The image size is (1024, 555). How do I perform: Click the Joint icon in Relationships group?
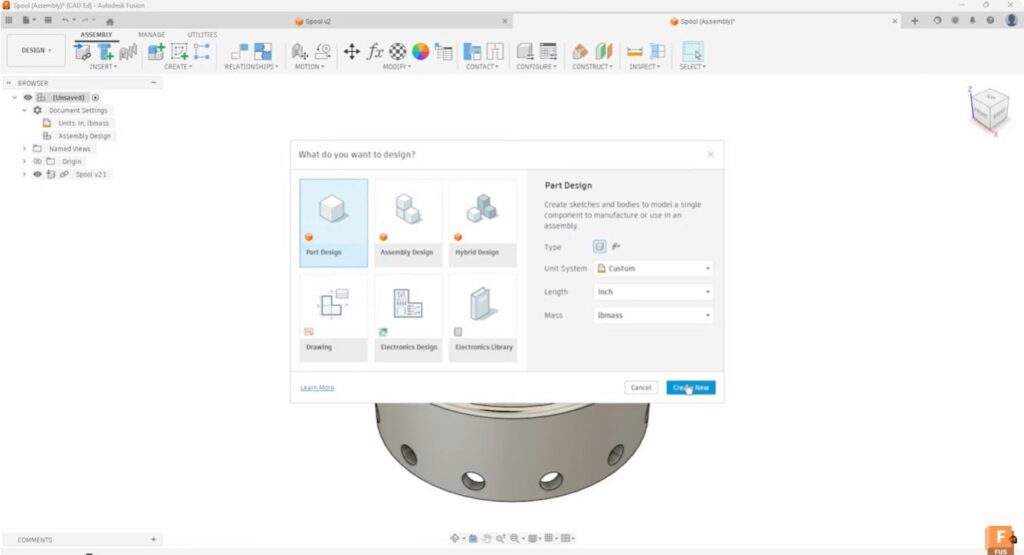(240, 52)
